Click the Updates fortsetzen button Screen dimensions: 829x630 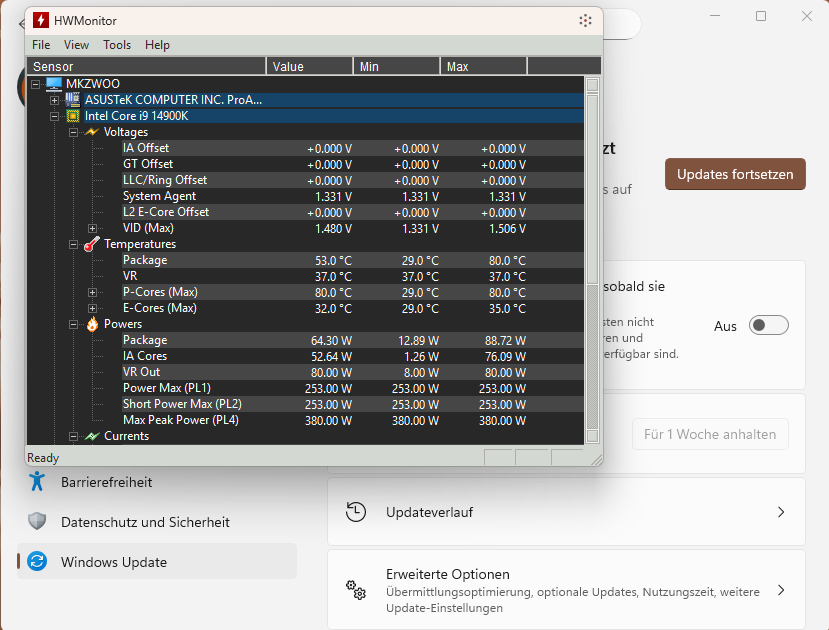pos(735,174)
